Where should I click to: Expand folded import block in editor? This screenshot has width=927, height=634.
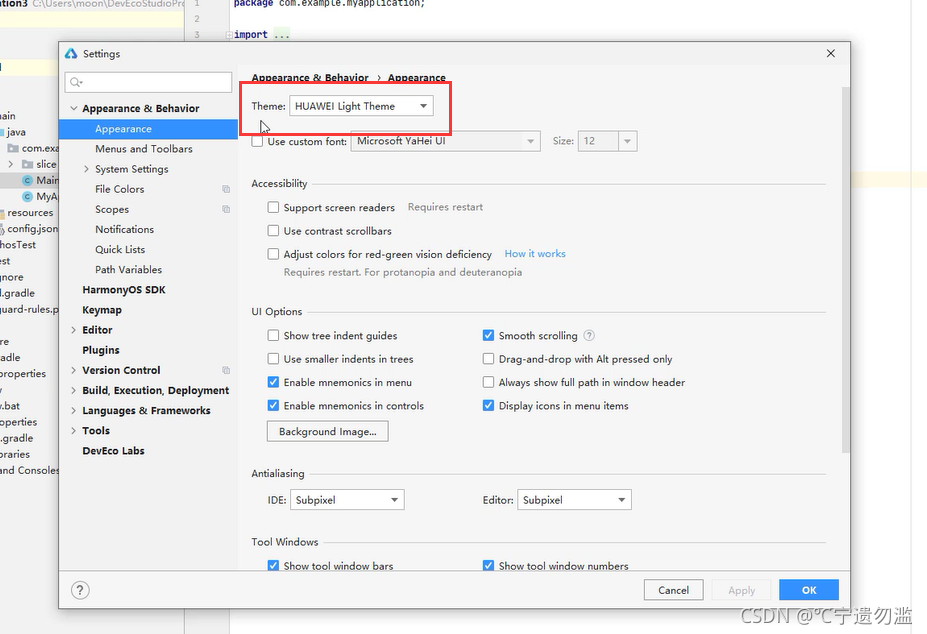tap(229, 35)
